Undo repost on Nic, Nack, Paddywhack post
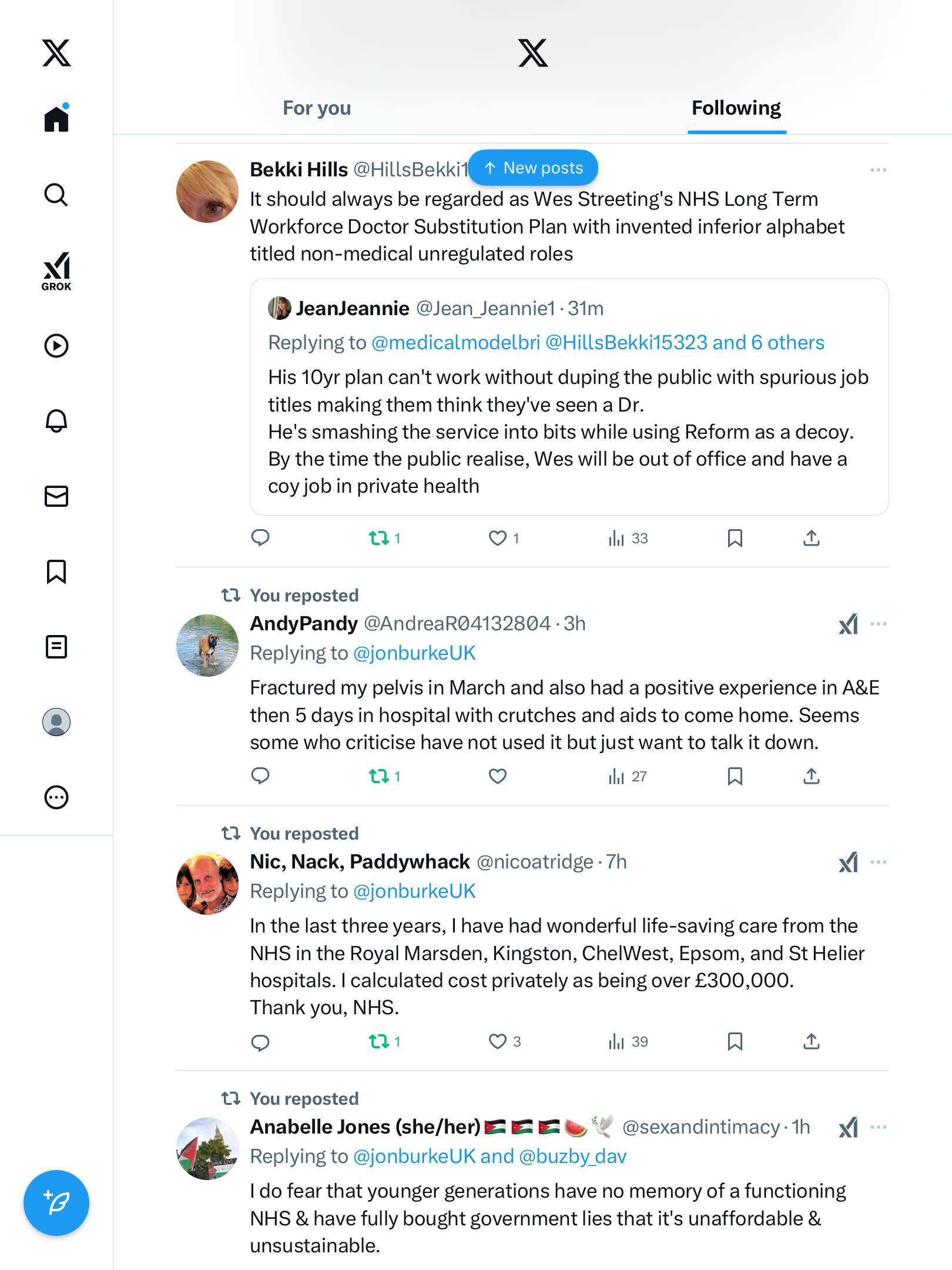Viewport: 952px width, 1270px height. tap(379, 1042)
